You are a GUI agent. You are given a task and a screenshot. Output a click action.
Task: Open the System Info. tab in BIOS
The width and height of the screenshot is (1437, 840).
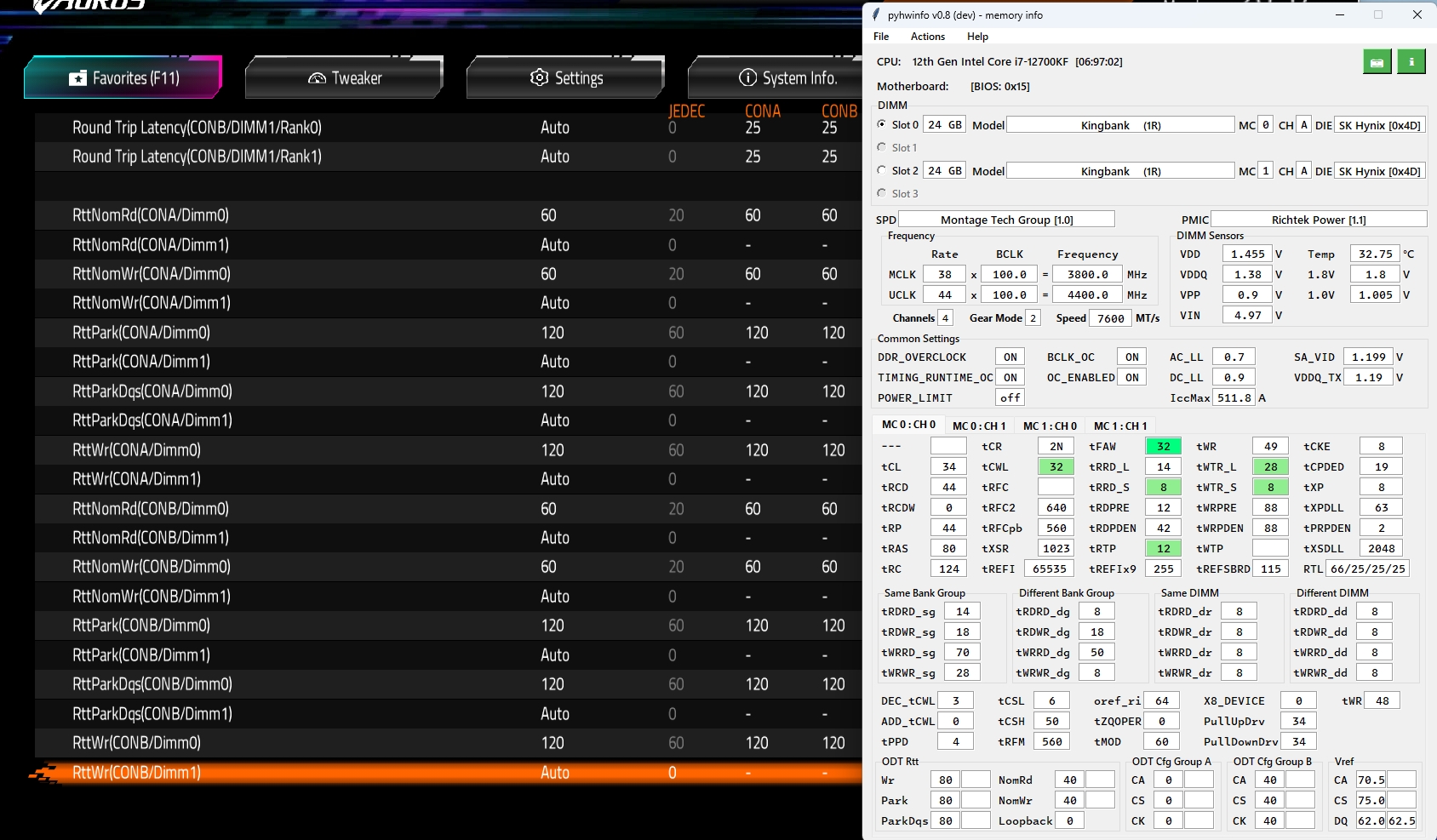(x=775, y=77)
